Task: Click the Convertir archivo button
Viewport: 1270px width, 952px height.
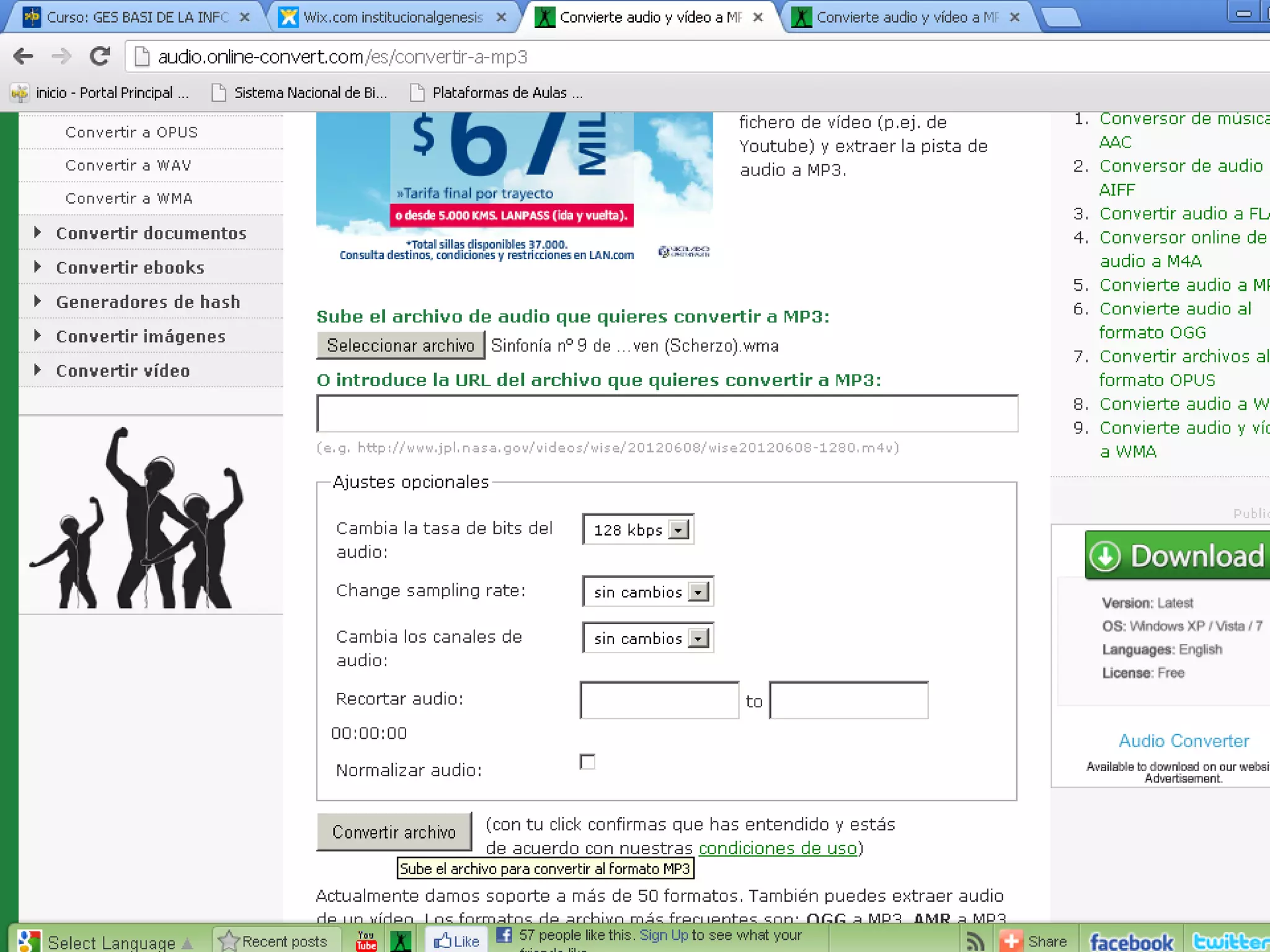Action: coord(394,832)
